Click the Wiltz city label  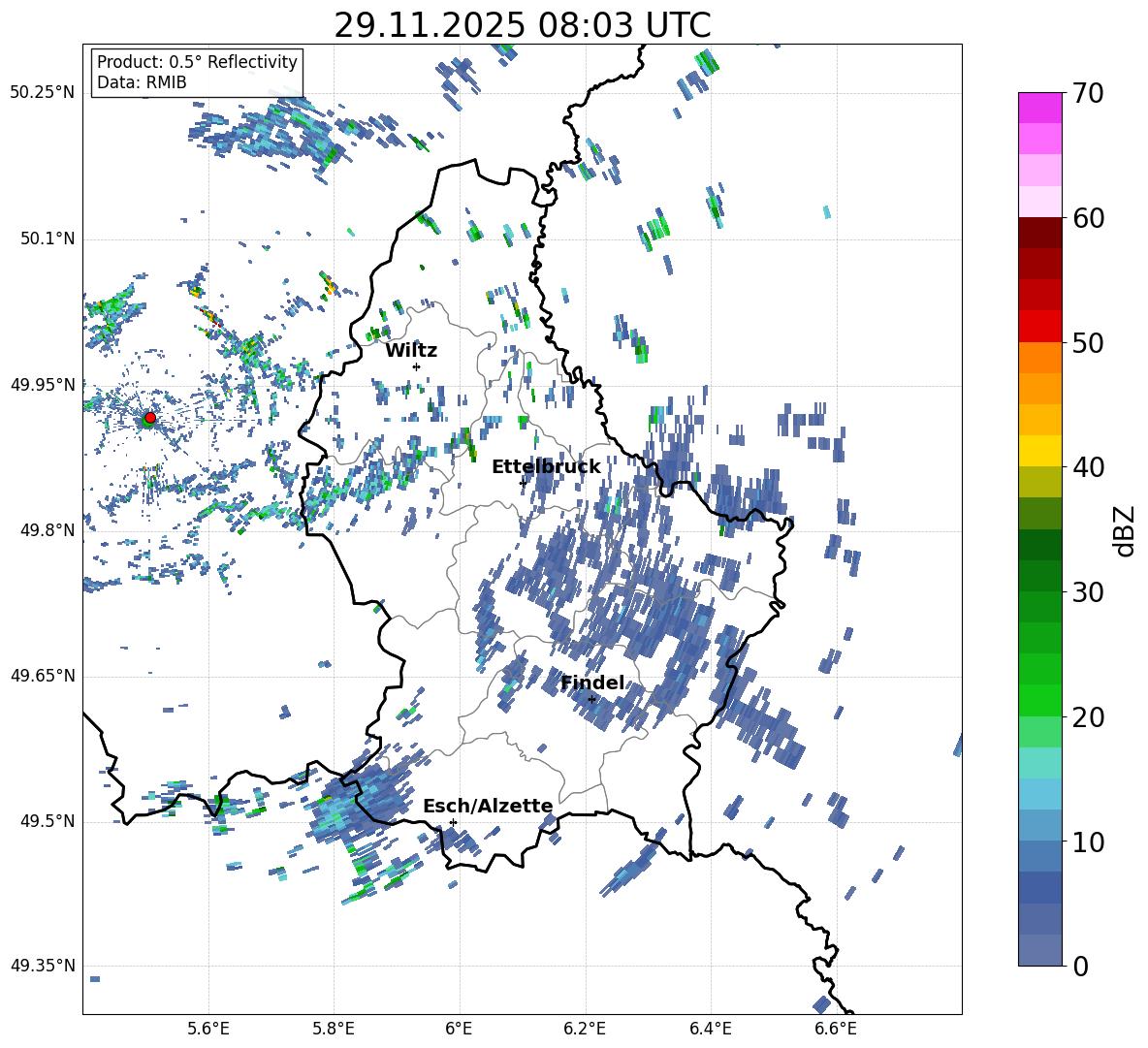[411, 350]
